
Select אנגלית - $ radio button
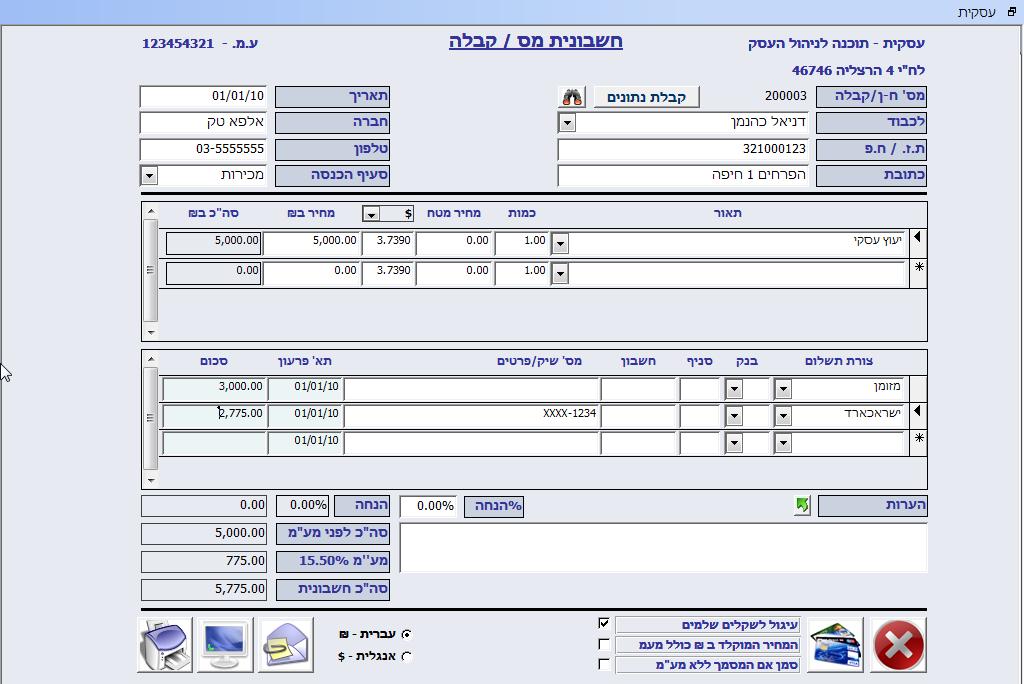[x=407, y=657]
